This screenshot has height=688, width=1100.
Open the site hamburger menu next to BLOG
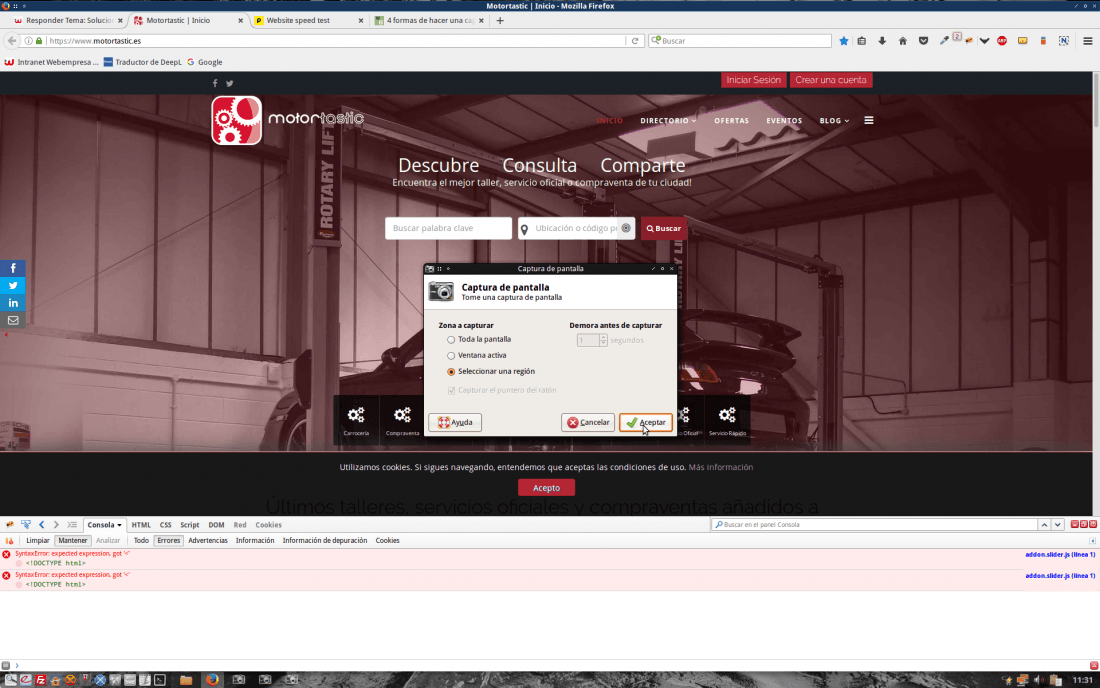pyautogui.click(x=868, y=120)
